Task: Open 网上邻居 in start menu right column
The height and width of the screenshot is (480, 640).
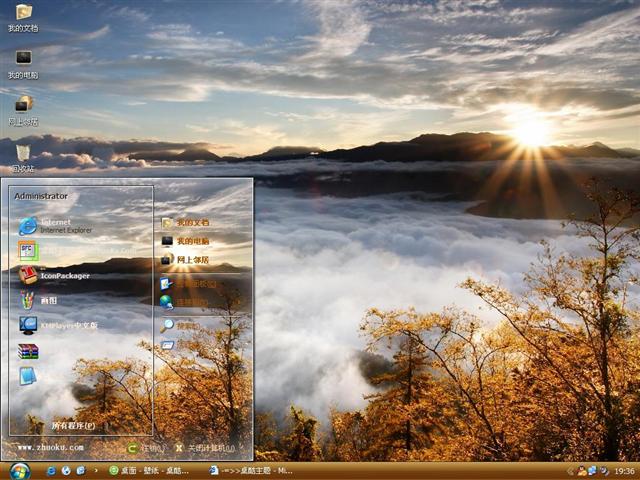Action: (185, 260)
